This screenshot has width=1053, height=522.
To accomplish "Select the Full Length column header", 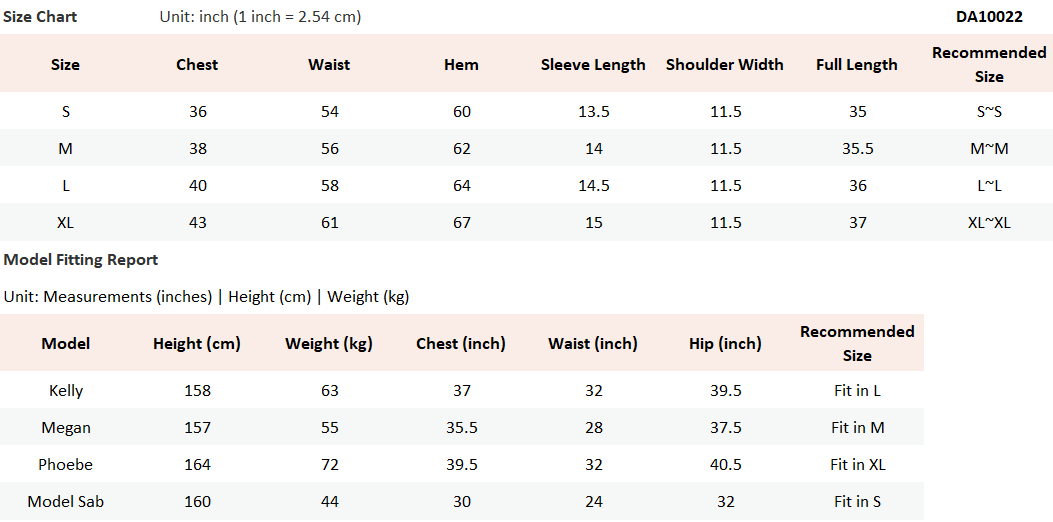I will click(x=857, y=65).
